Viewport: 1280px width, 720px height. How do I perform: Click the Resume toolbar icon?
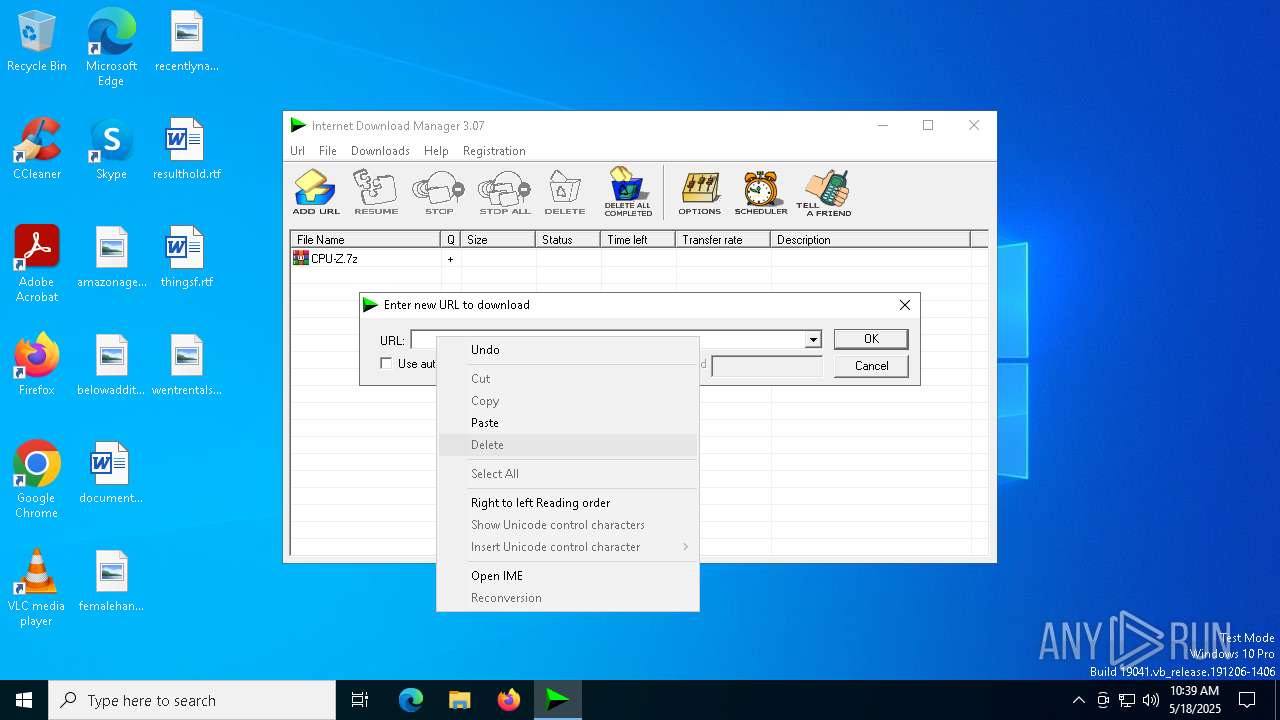(x=376, y=192)
